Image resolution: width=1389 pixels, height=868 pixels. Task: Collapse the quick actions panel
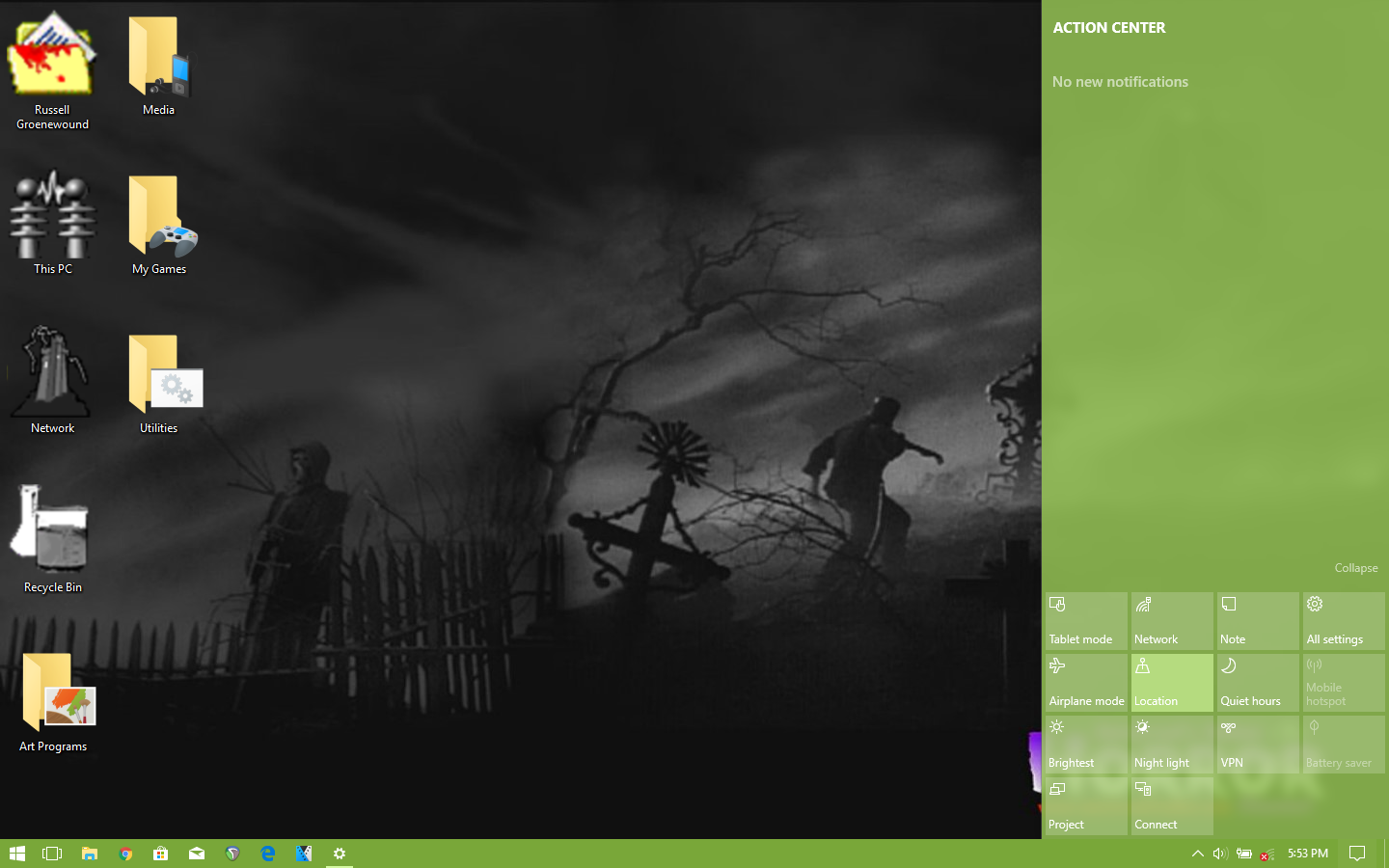(x=1356, y=568)
